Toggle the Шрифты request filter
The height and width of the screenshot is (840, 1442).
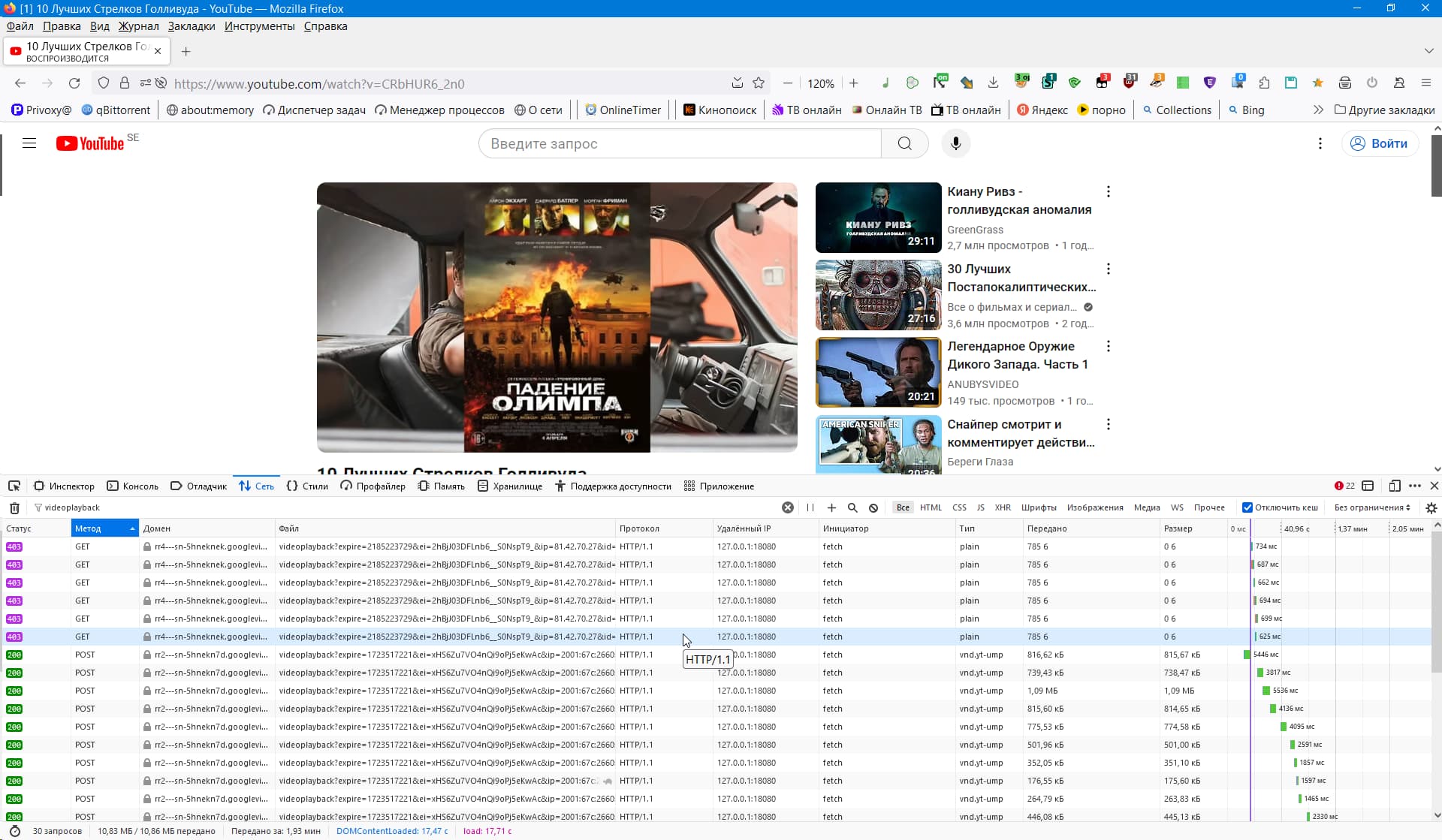click(1039, 507)
